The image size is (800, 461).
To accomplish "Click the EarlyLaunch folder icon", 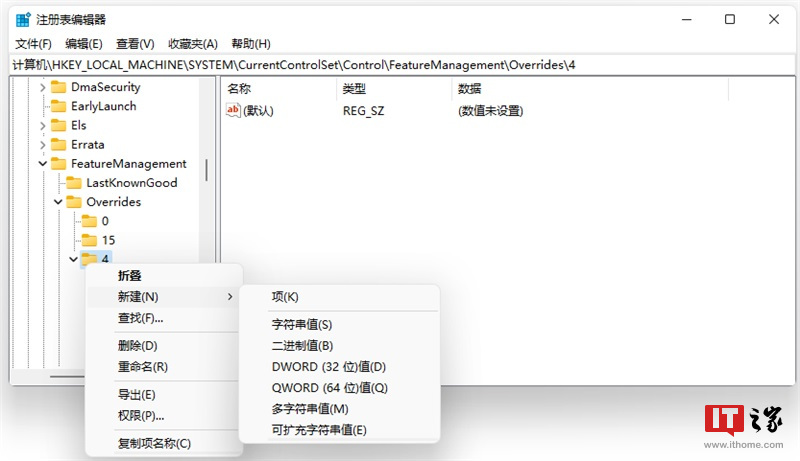I will click(x=58, y=106).
